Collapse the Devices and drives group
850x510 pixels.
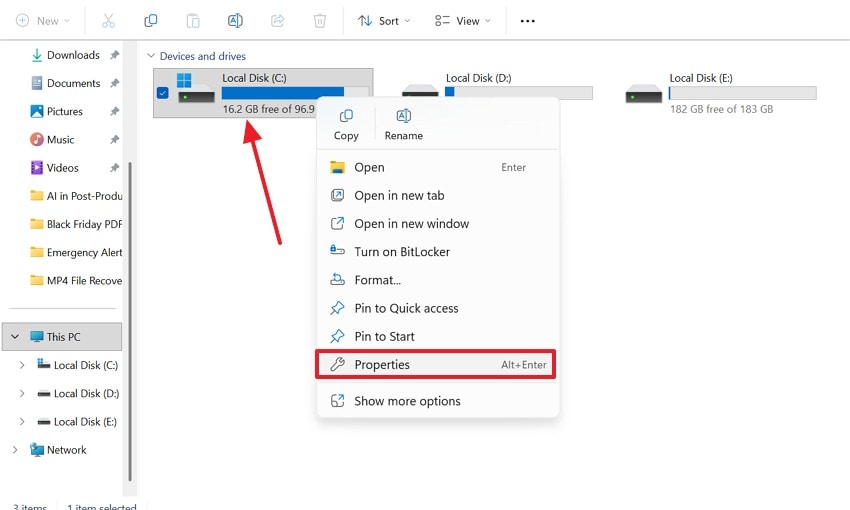point(151,56)
